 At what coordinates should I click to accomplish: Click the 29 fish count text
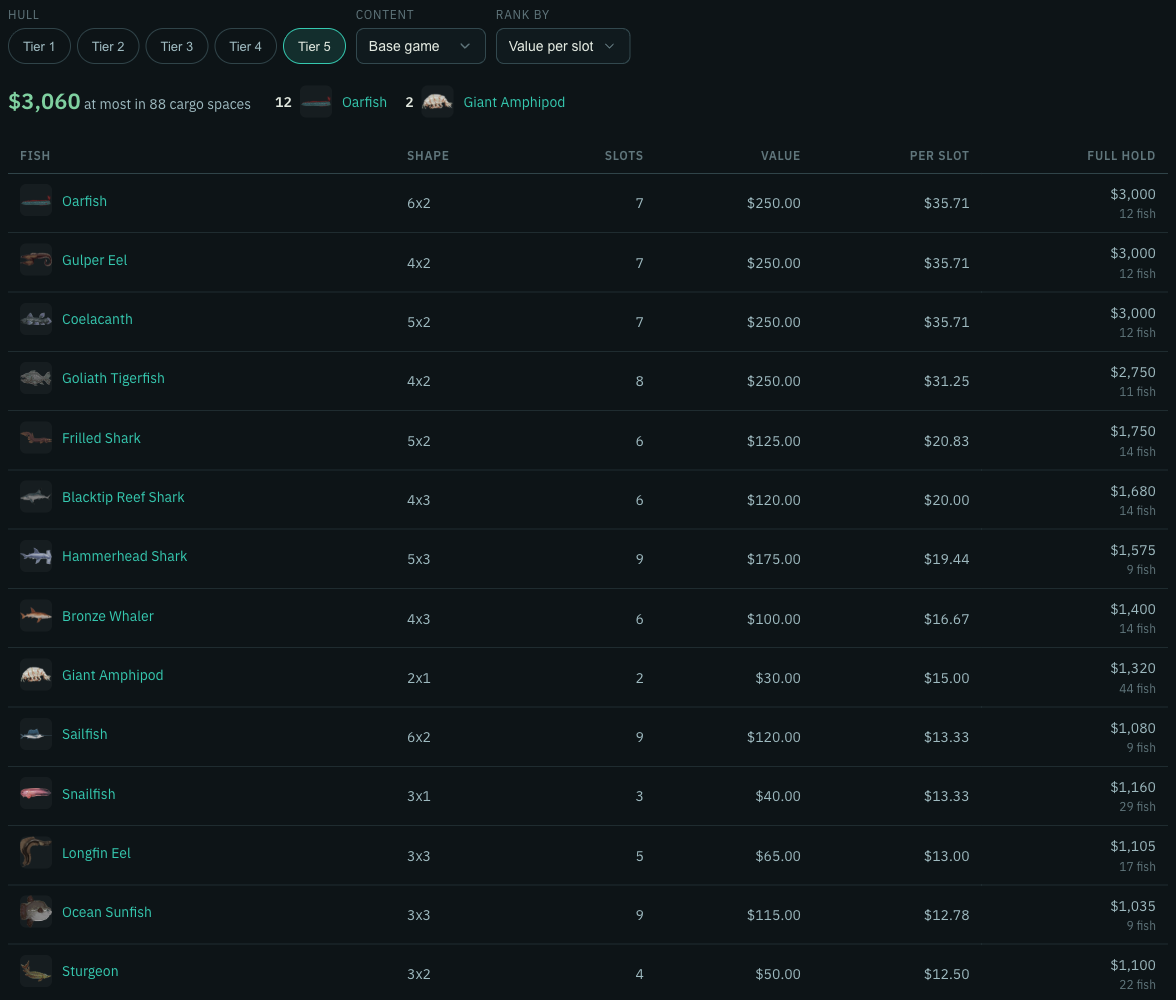tap(1137, 806)
